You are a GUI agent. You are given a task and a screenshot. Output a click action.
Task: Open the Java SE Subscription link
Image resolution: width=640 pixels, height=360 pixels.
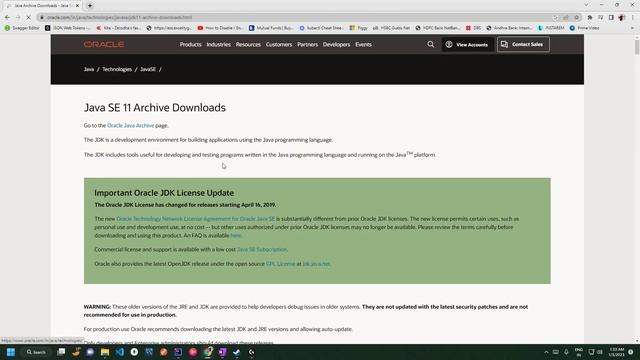point(262,249)
